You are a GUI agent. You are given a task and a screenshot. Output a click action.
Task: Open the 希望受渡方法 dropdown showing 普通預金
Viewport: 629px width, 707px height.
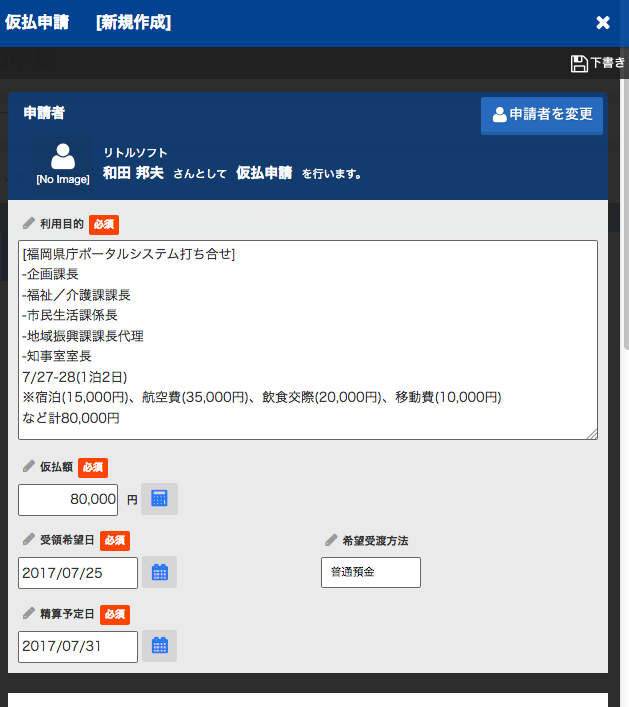click(x=371, y=572)
